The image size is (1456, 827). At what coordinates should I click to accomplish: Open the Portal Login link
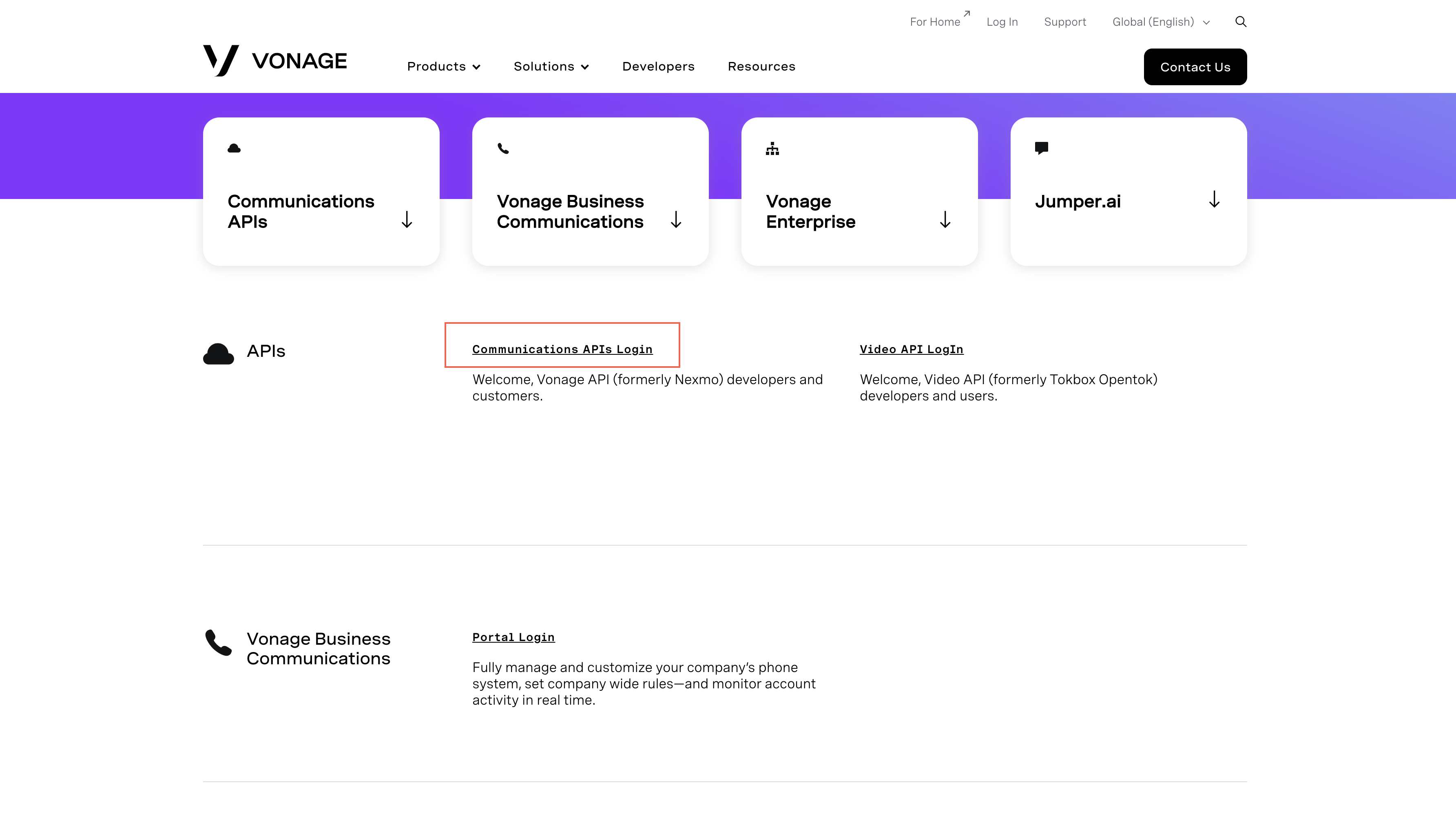point(513,637)
